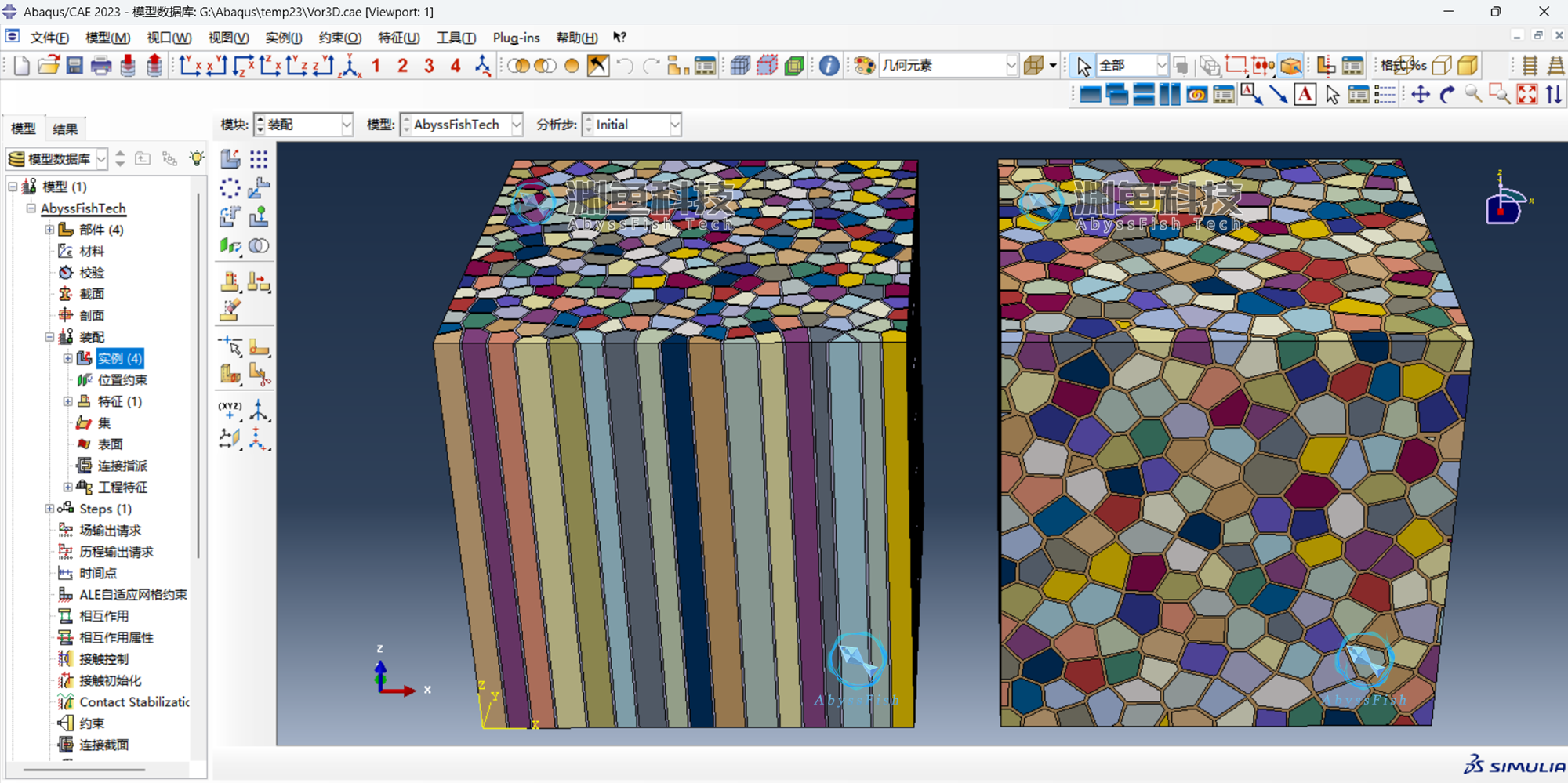
Task: Click the New Model Database icon
Action: (x=22, y=66)
